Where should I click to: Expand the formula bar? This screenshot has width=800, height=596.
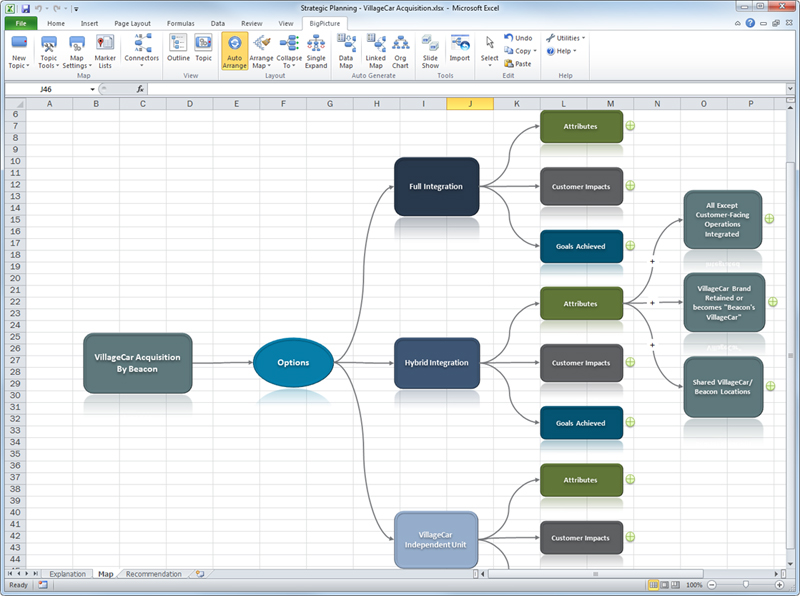point(790,89)
